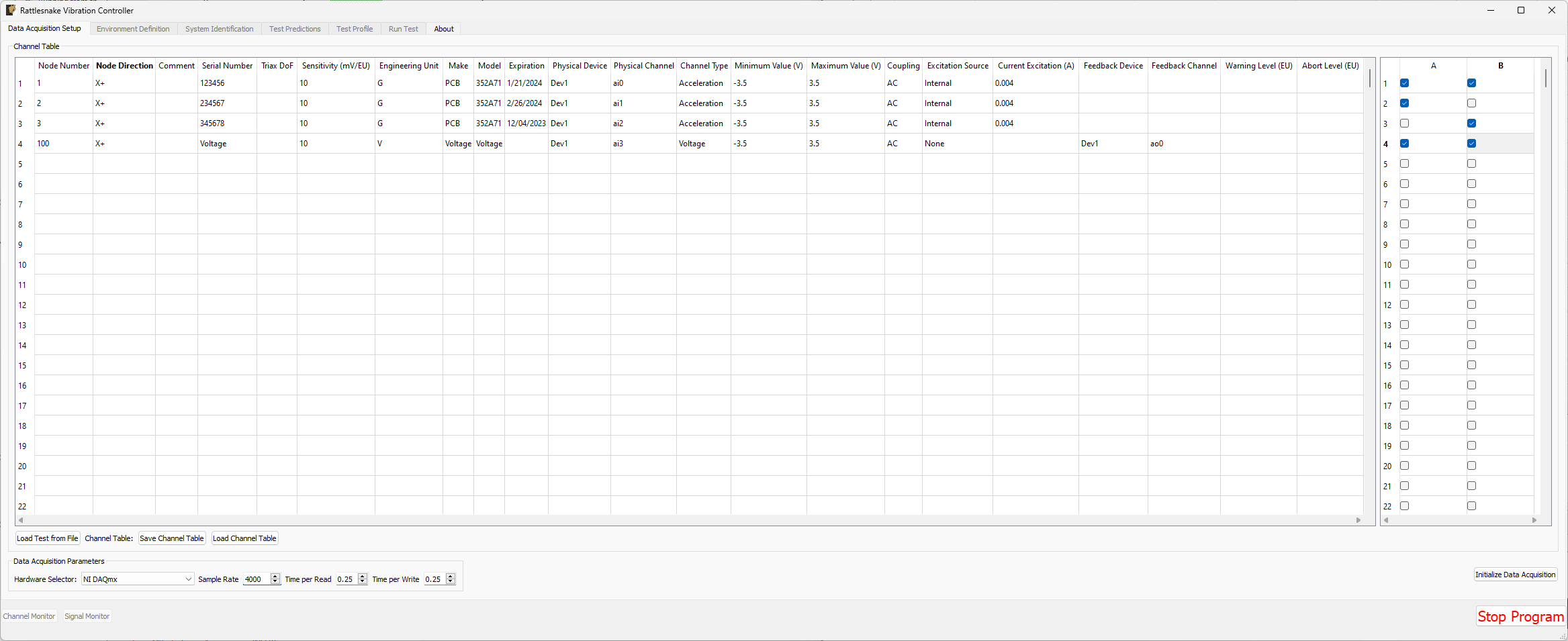Select the System Identification tab
The height and width of the screenshot is (641, 1568).
[219, 29]
